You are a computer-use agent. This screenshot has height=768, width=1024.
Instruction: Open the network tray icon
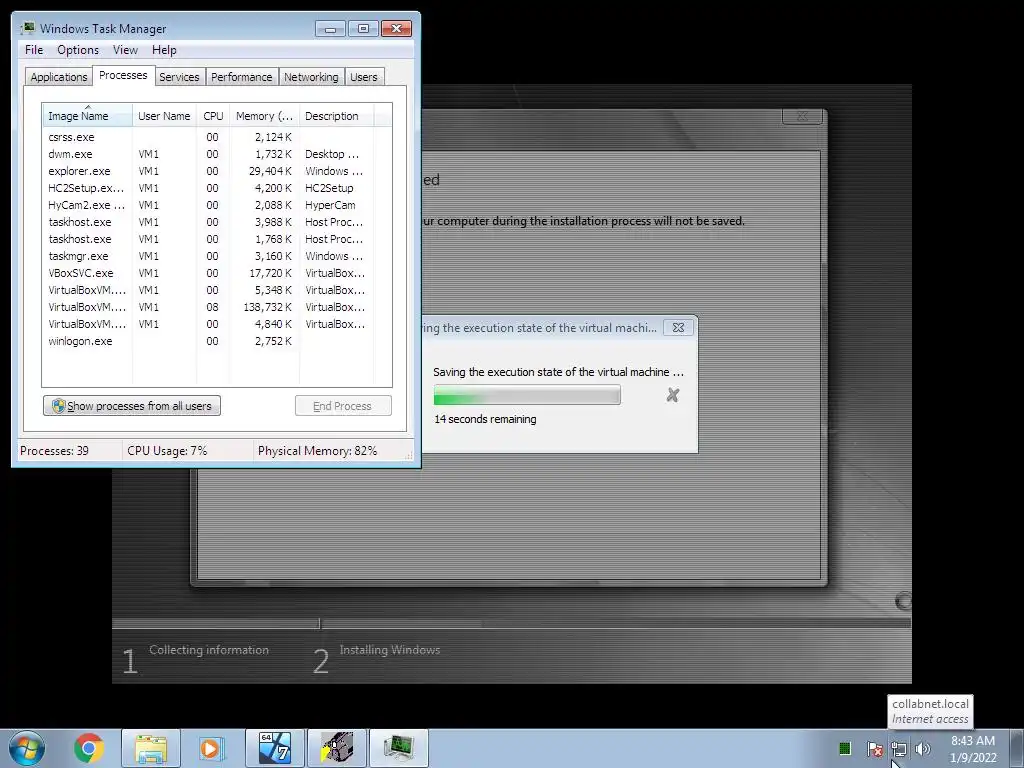coord(899,748)
